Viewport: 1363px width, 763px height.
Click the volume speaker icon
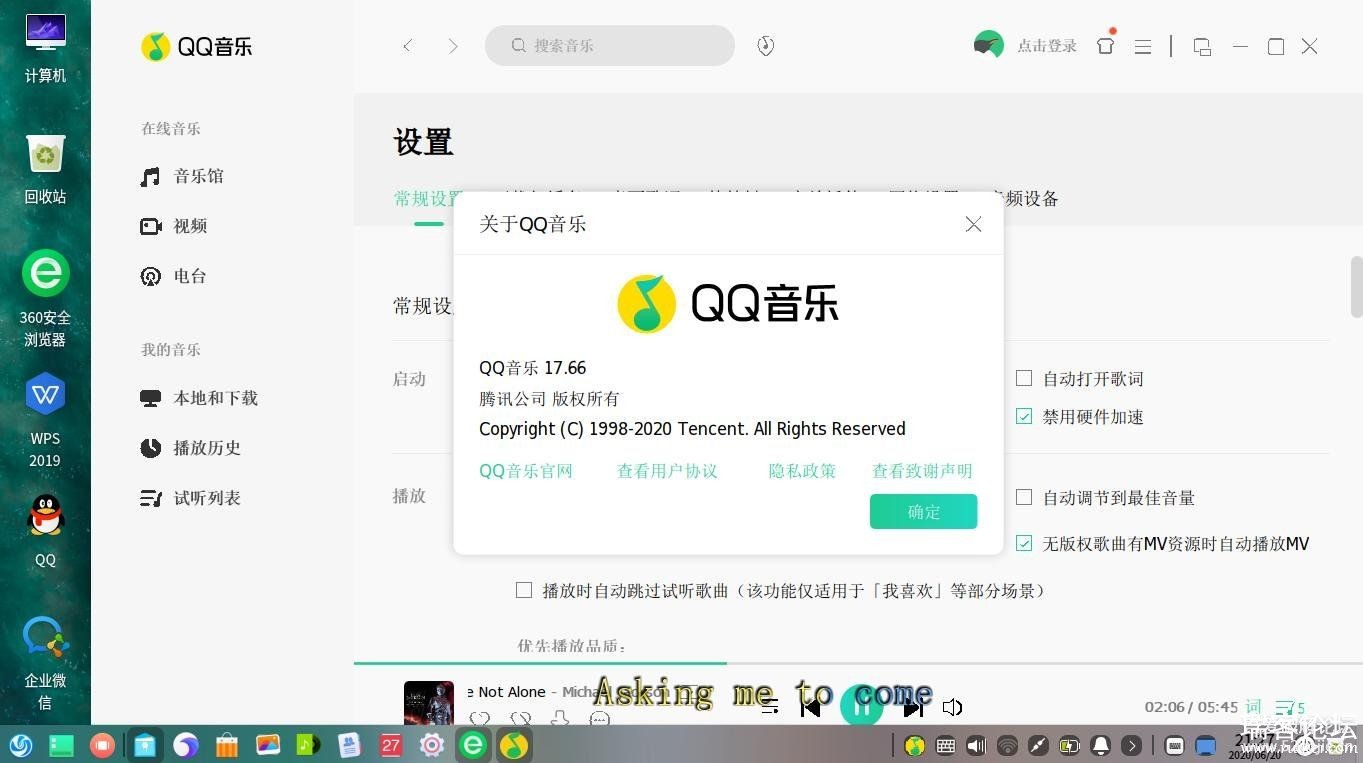click(x=952, y=708)
